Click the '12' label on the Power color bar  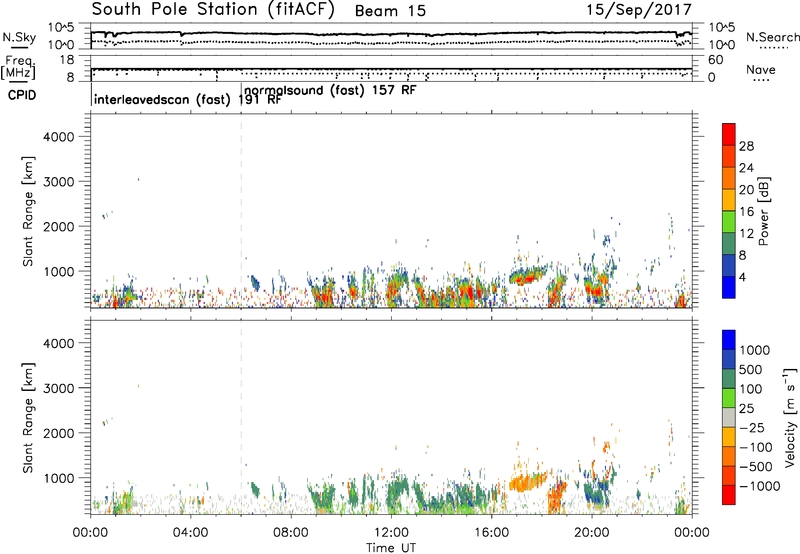pyautogui.click(x=746, y=234)
